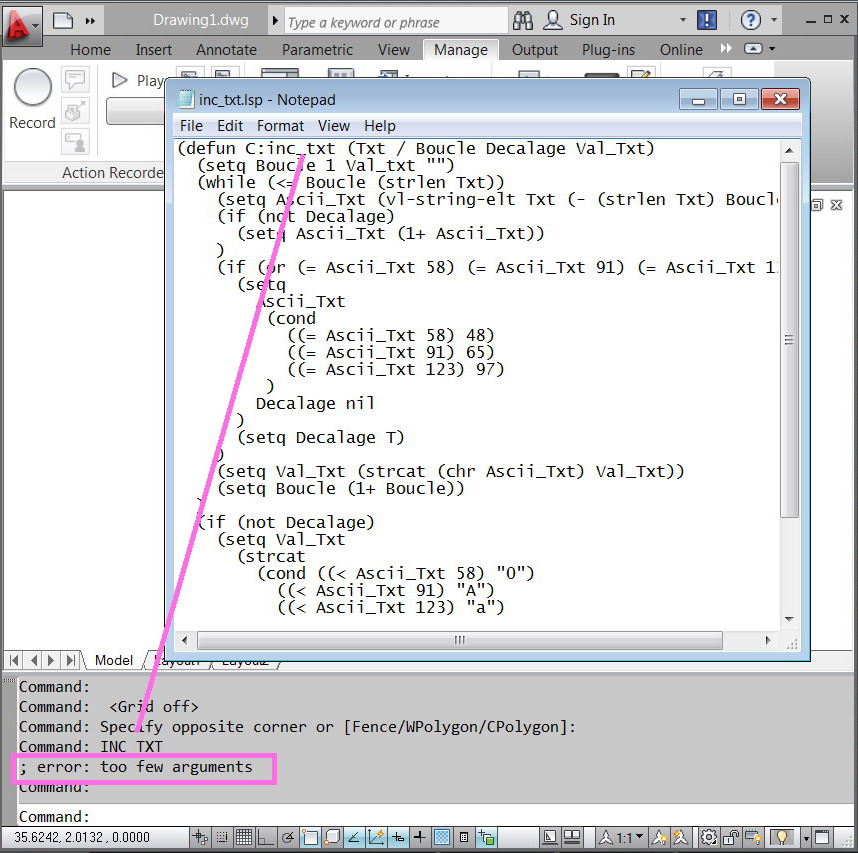Show more ribbon tabs with the double arrow
Viewport: 858px width, 853px height.
[726, 49]
